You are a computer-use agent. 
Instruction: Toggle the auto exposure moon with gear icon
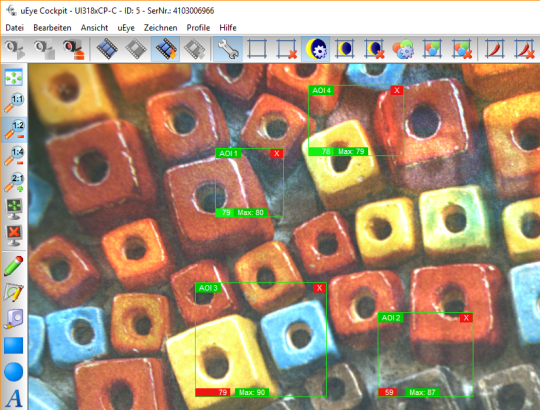click(x=316, y=49)
